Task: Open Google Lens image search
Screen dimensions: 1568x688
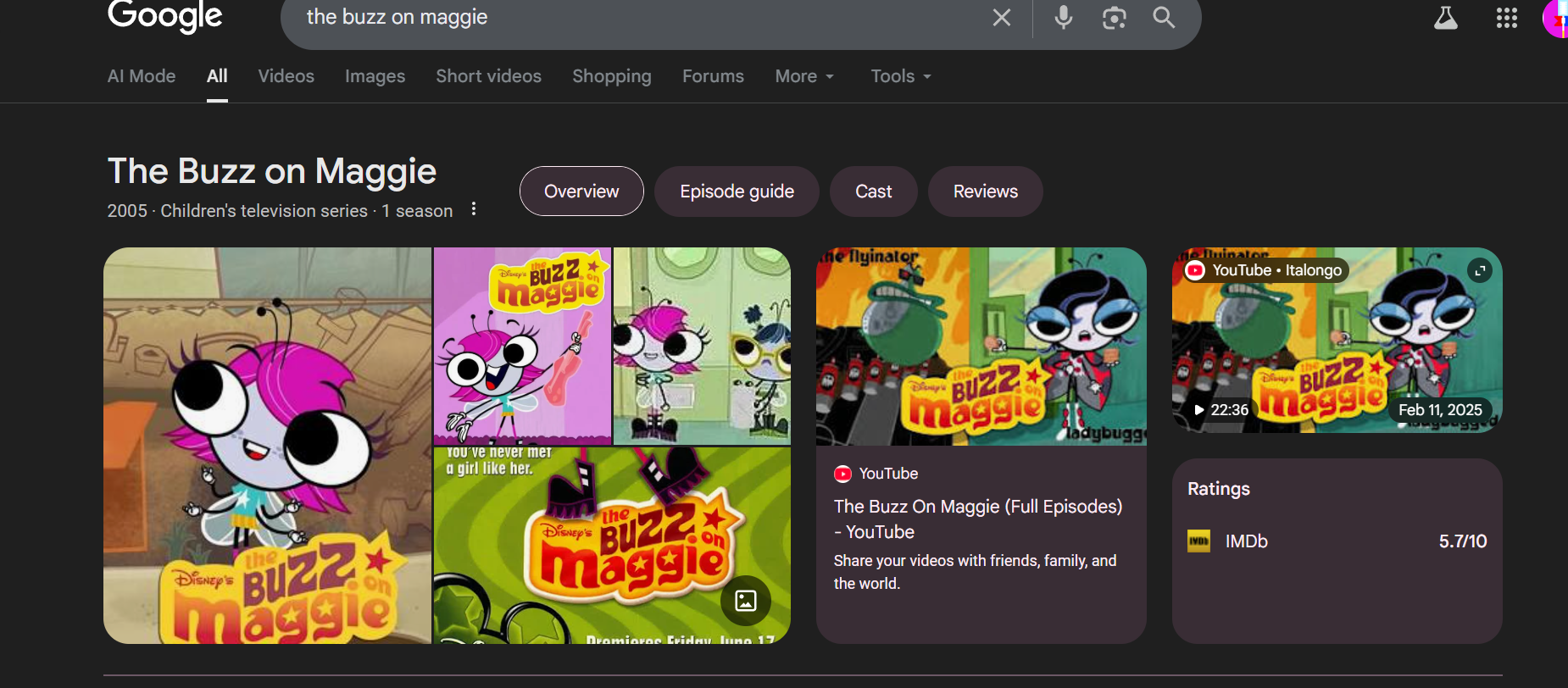Action: tap(1114, 18)
